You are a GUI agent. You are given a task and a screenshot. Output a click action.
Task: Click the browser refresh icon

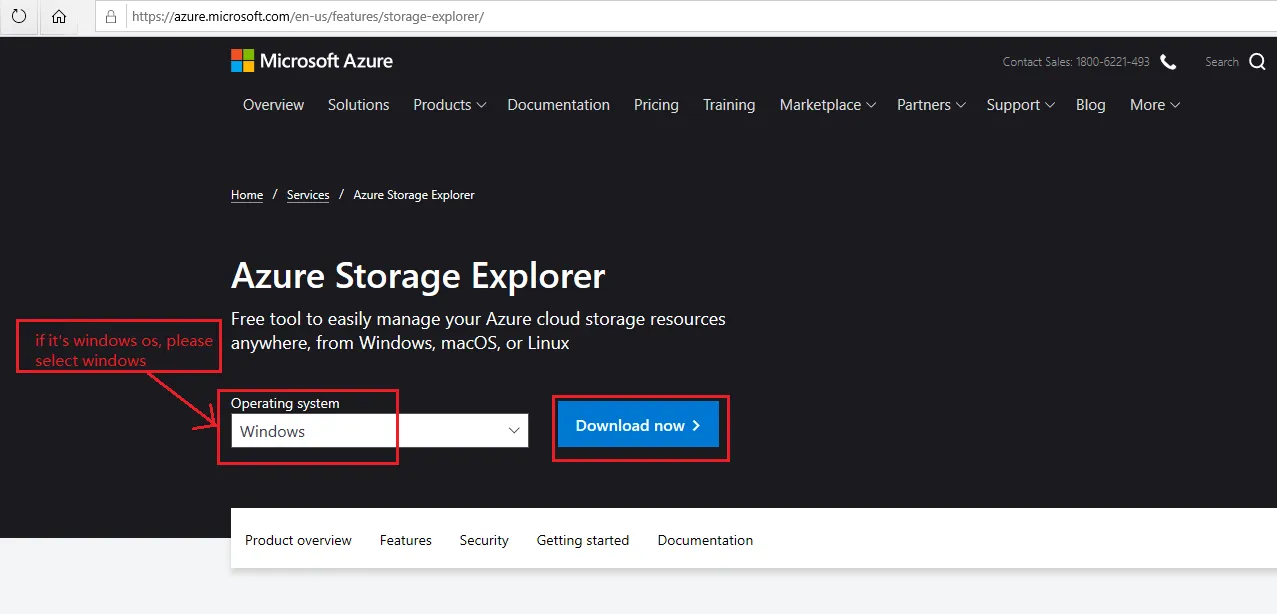point(19,17)
